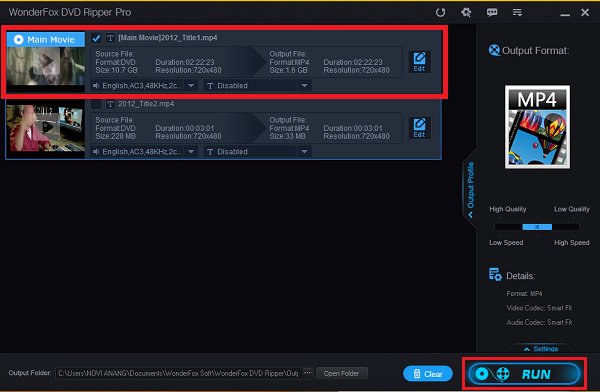Image resolution: width=600 pixels, height=392 pixels.
Task: Click the 'Size:10.7 GB' source text
Action: (116, 70)
